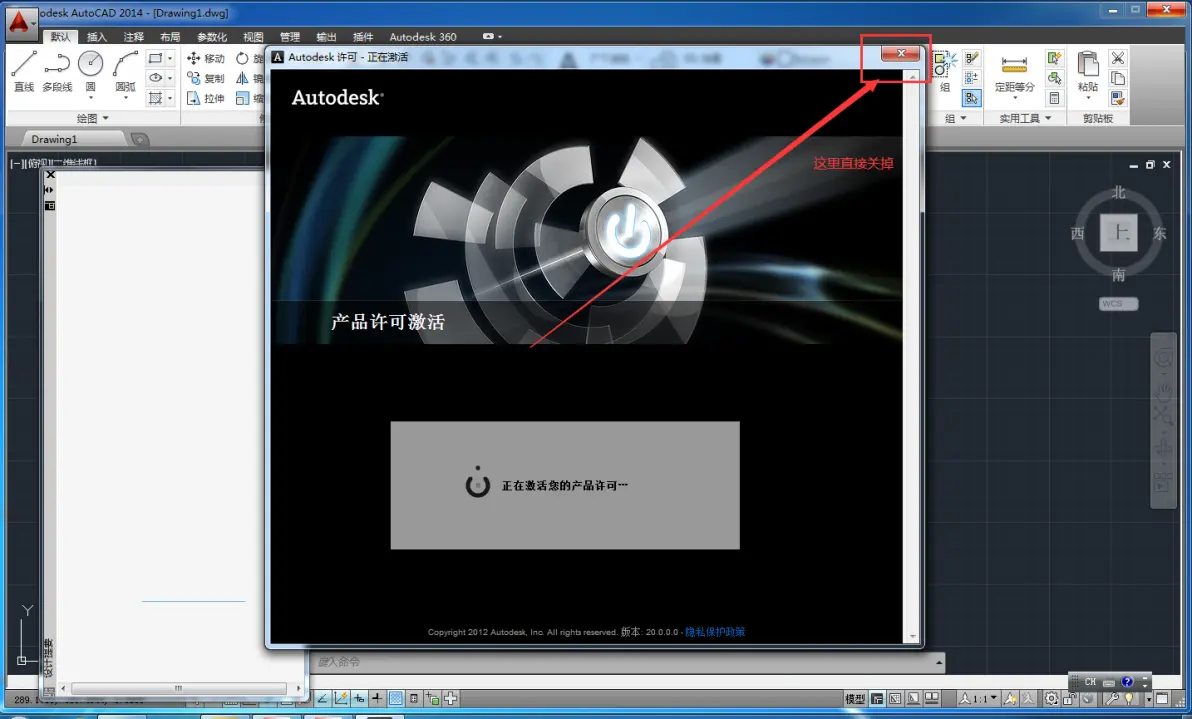Choose the 移动 (Move) command
Image resolution: width=1192 pixels, height=719 pixels.
pyautogui.click(x=206, y=59)
